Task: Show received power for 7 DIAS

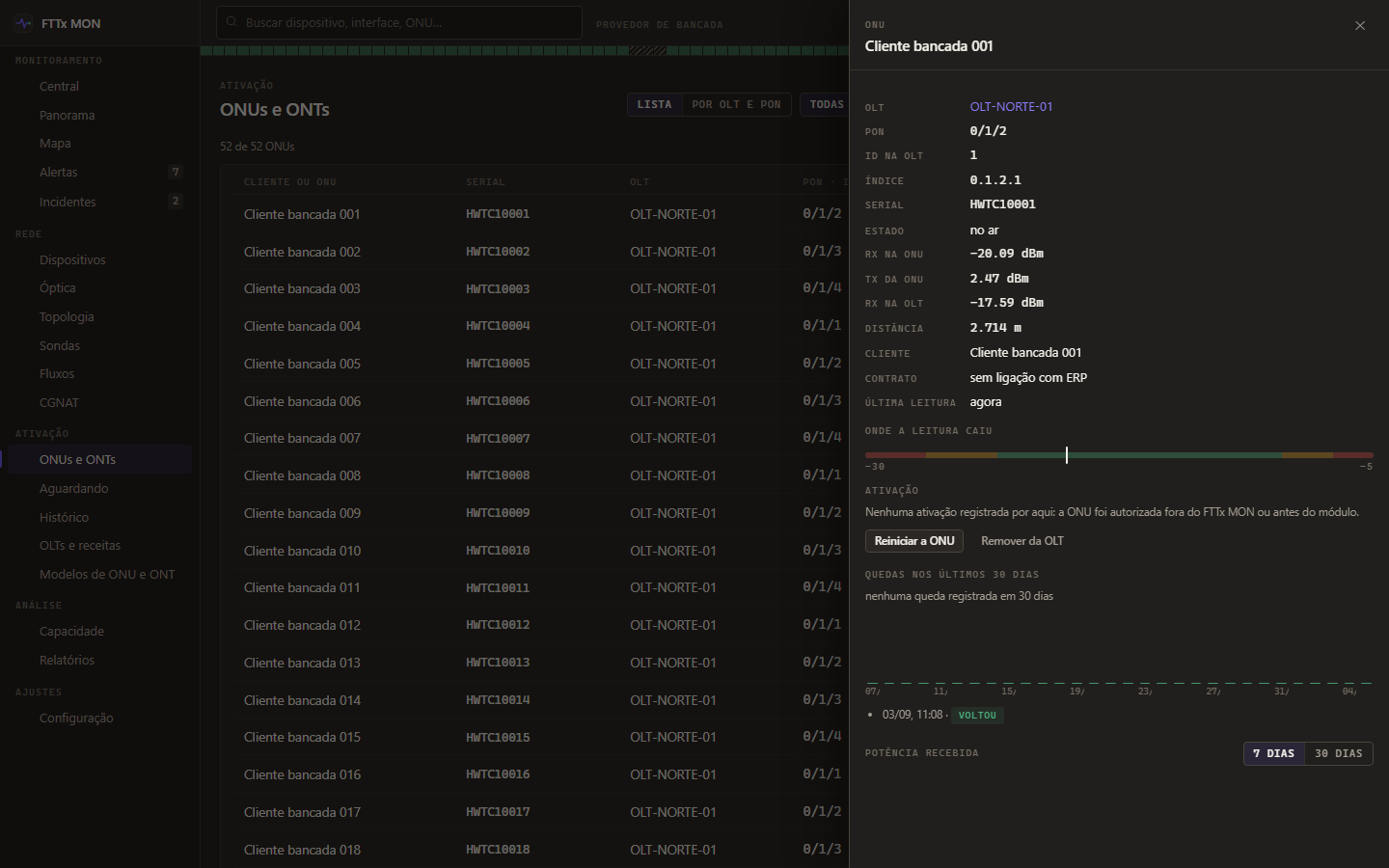Action: [1274, 753]
